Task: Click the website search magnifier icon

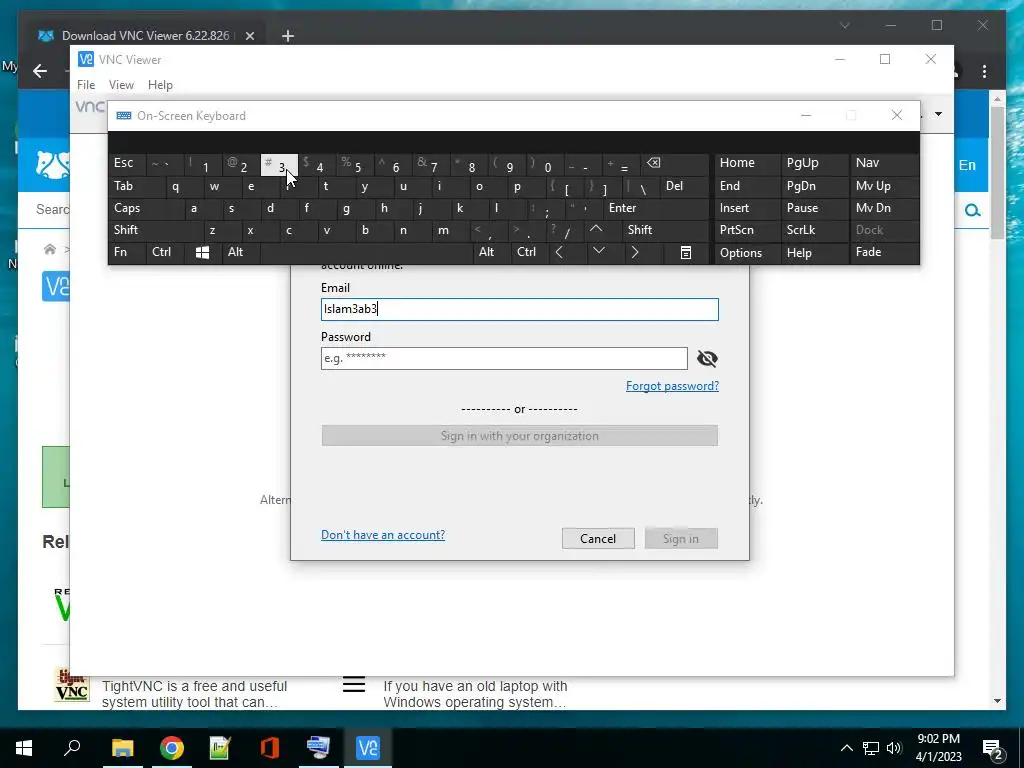Action: pos(973,210)
